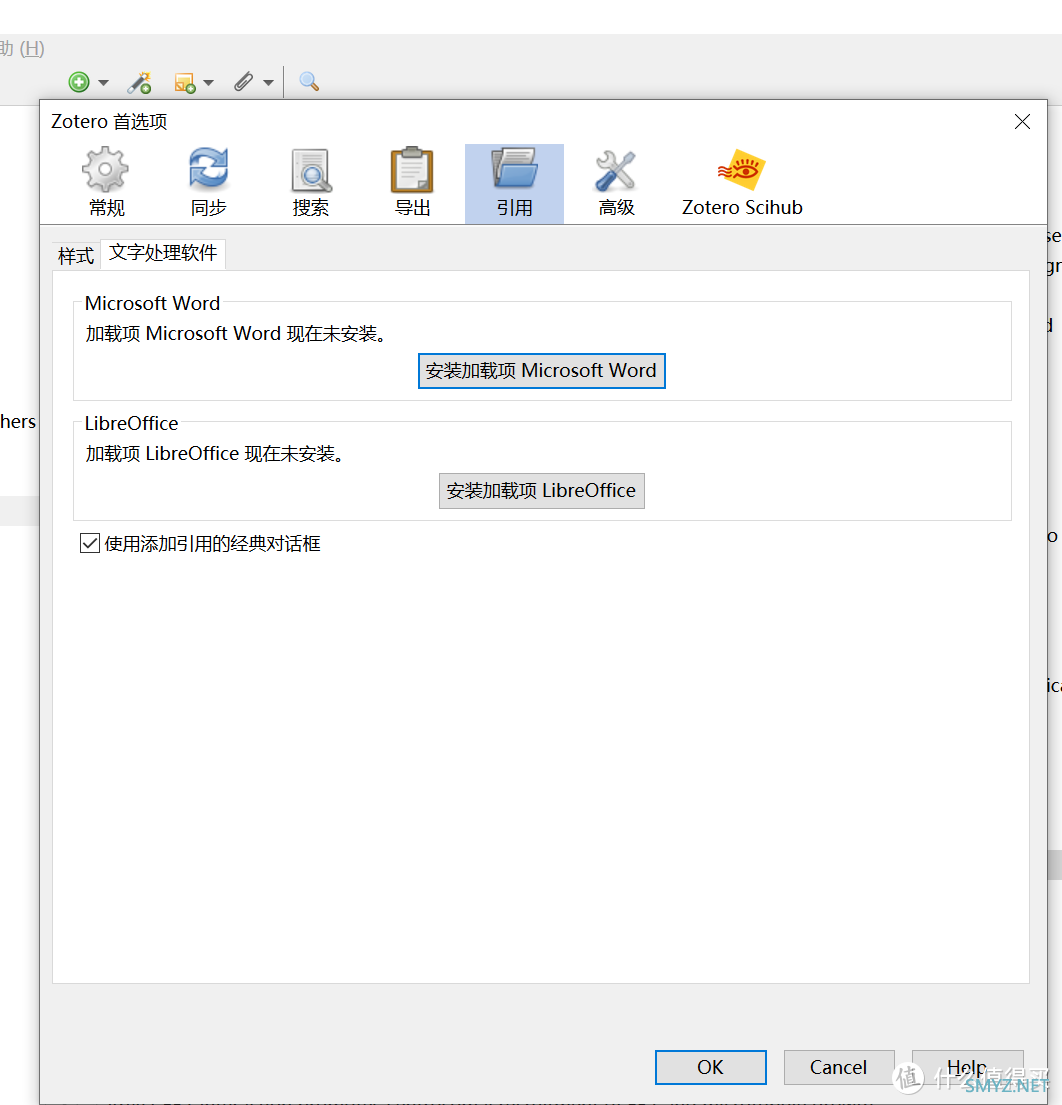
Task: Open the Advanced (高级) preferences pane
Action: click(x=617, y=183)
